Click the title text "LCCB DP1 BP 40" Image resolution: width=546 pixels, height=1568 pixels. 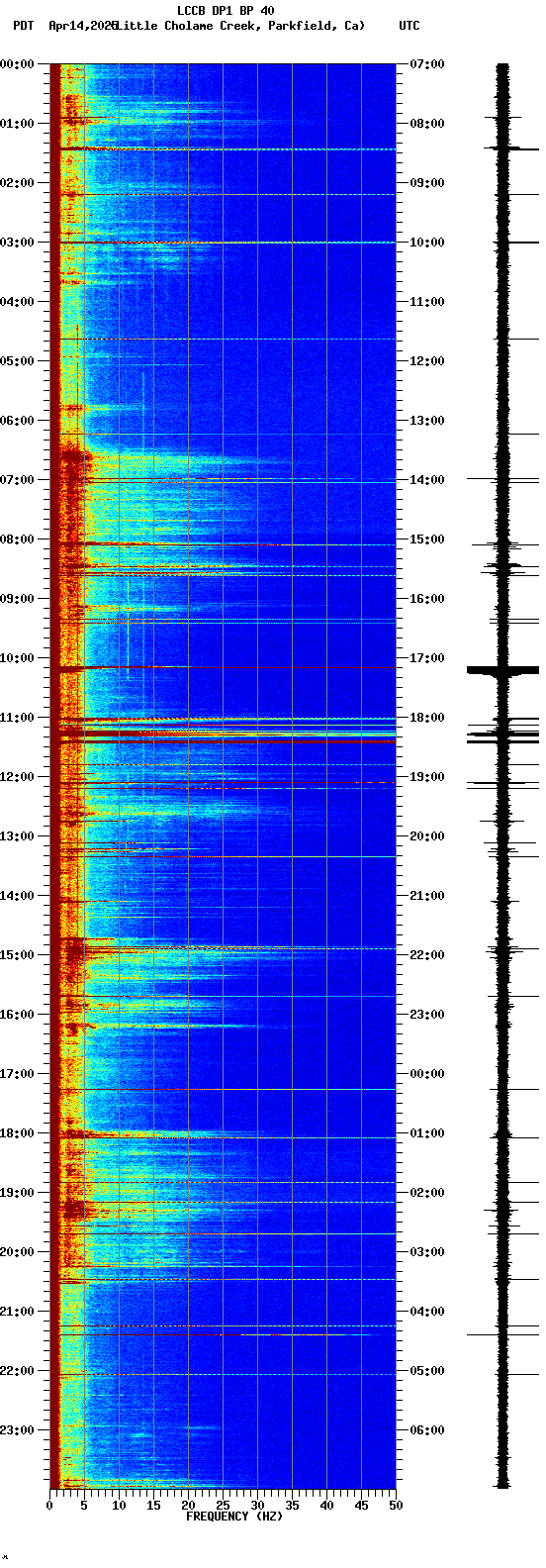point(226,11)
